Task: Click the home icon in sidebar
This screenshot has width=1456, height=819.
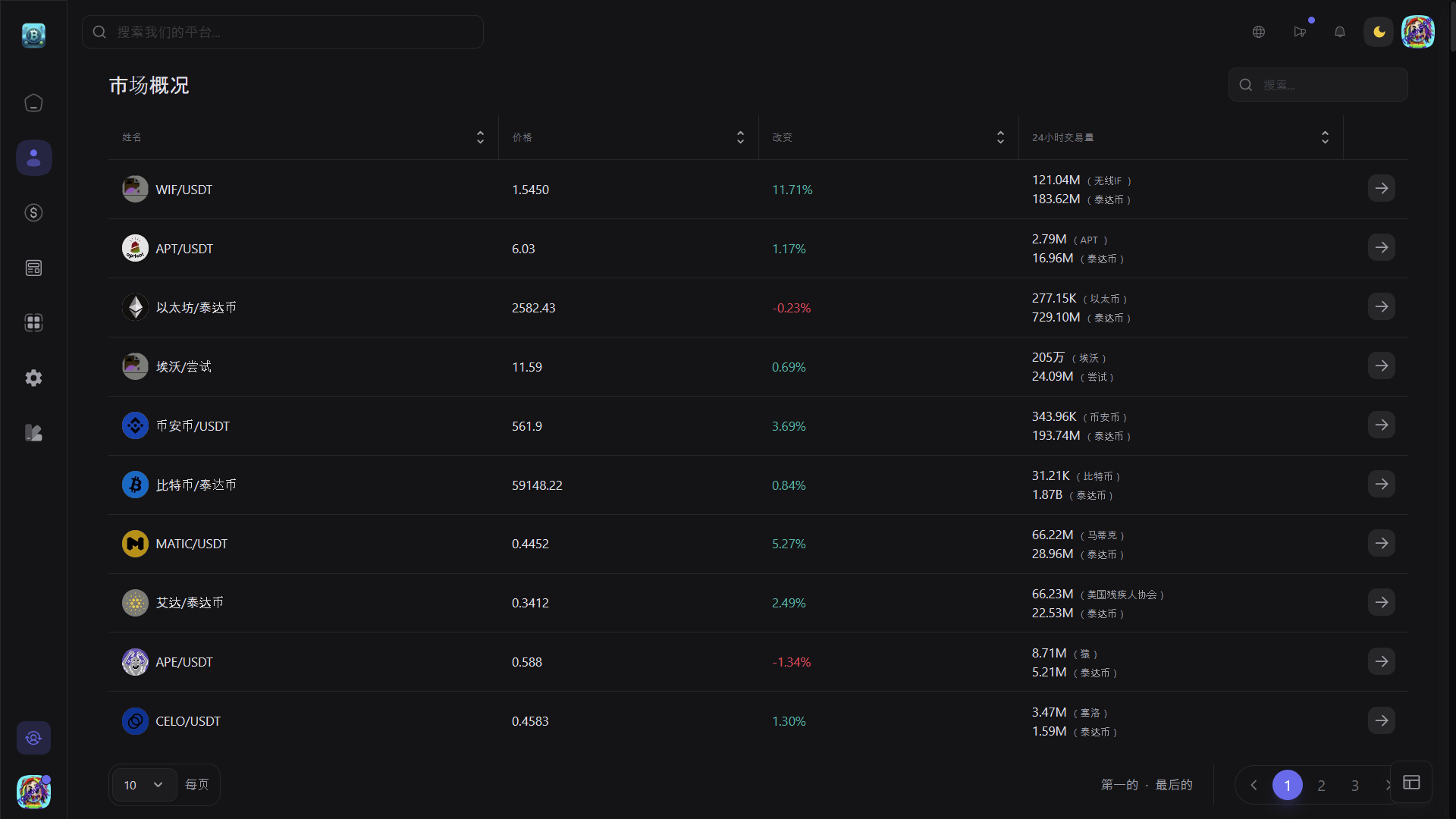Action: point(33,102)
